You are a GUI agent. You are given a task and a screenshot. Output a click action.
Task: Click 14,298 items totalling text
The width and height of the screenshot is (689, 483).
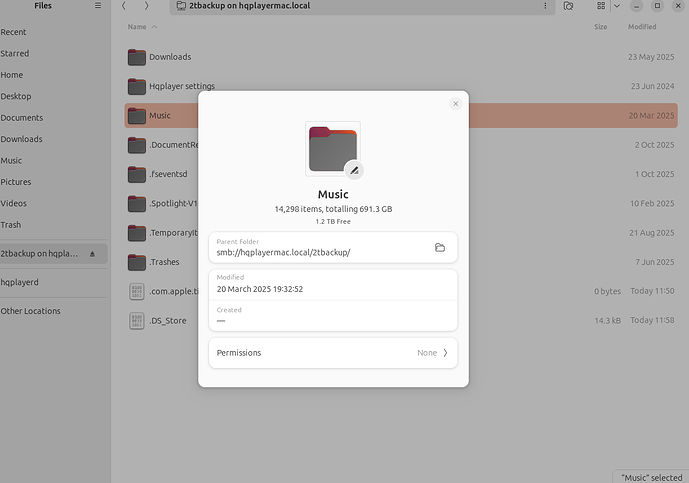pos(333,209)
